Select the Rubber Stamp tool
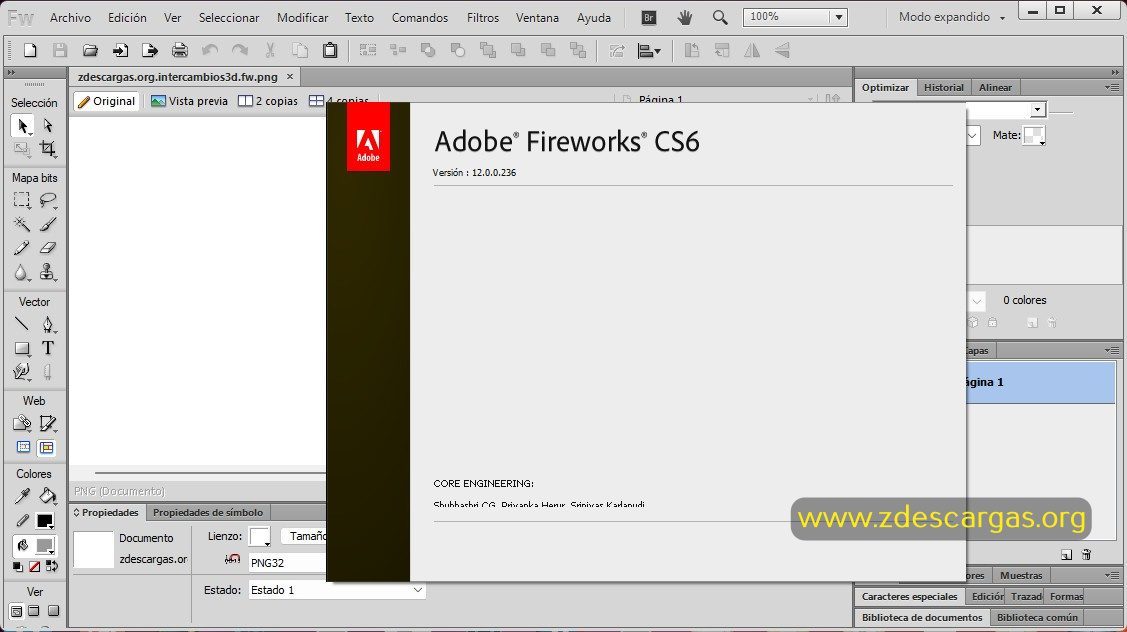 [x=48, y=273]
